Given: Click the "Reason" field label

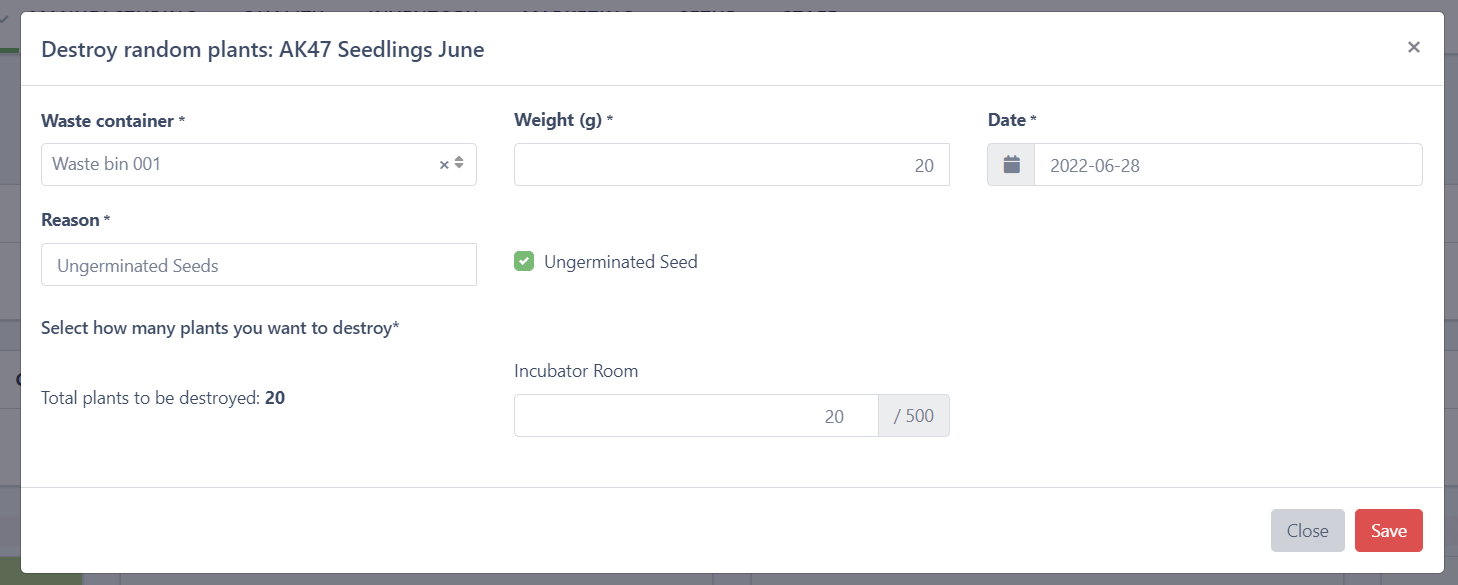Looking at the screenshot, I should pyautogui.click(x=70, y=220).
